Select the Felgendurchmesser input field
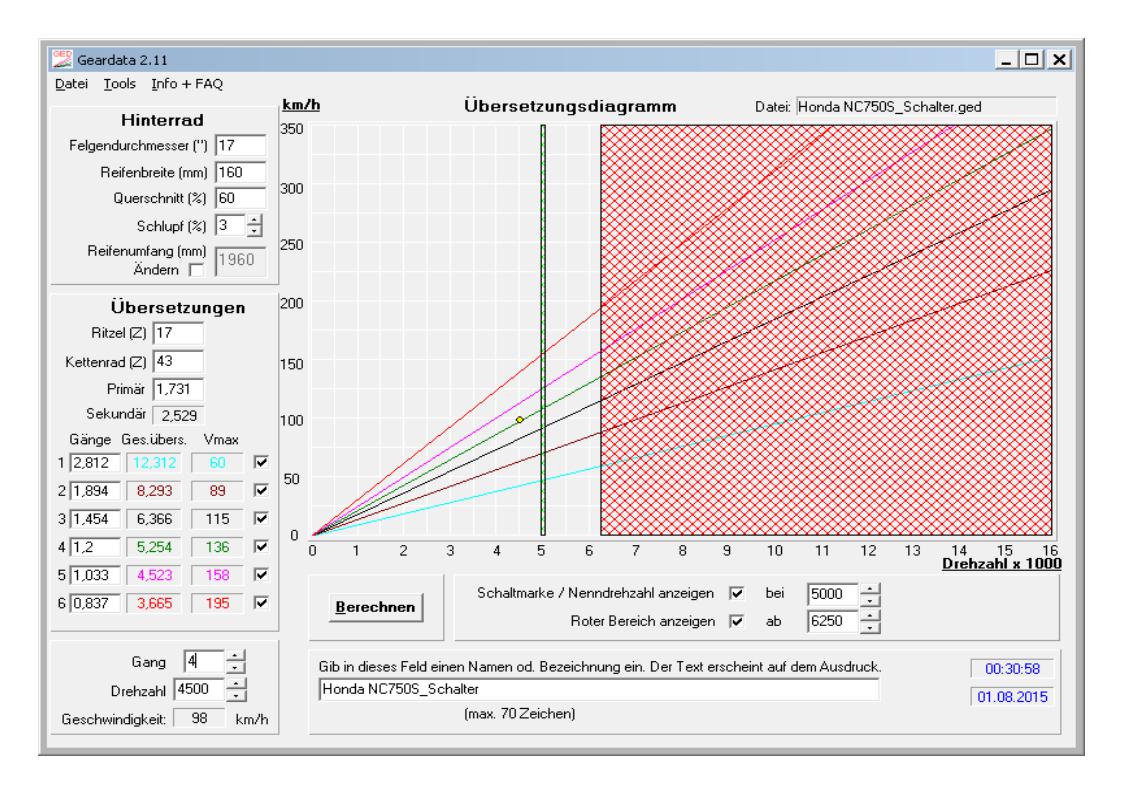The height and width of the screenshot is (794, 1123). tap(240, 145)
